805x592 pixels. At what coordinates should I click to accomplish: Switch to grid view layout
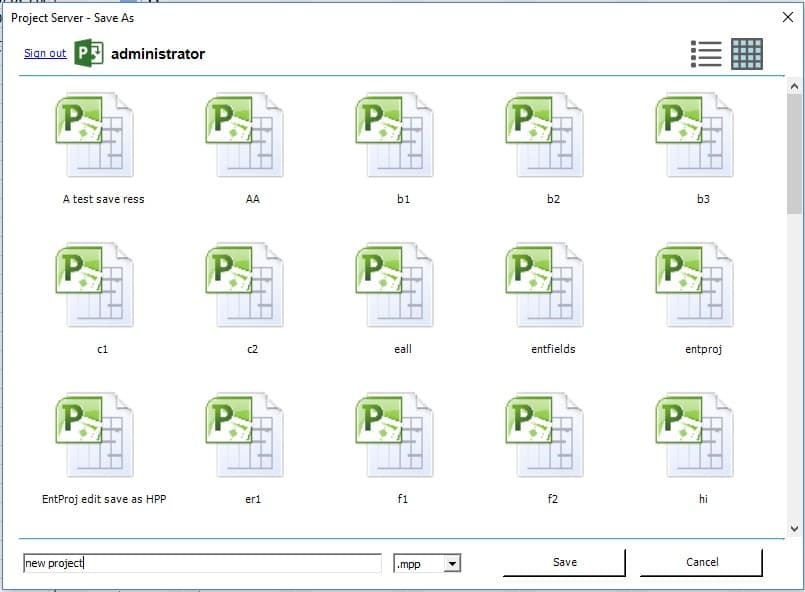745,54
